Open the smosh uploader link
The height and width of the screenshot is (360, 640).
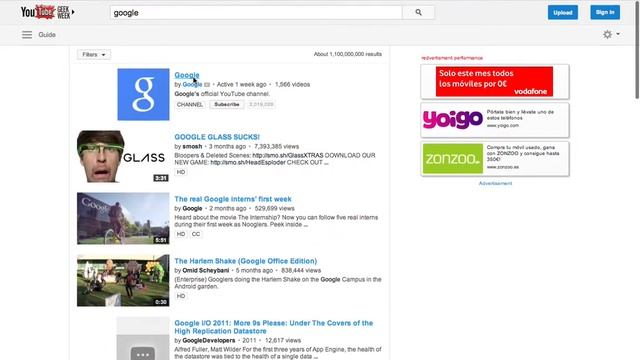point(192,147)
